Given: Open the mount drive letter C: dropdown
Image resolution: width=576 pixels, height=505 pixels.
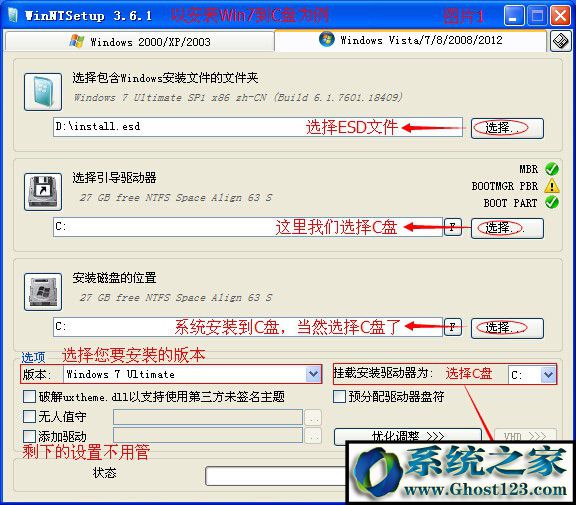Looking at the screenshot, I should tap(548, 375).
